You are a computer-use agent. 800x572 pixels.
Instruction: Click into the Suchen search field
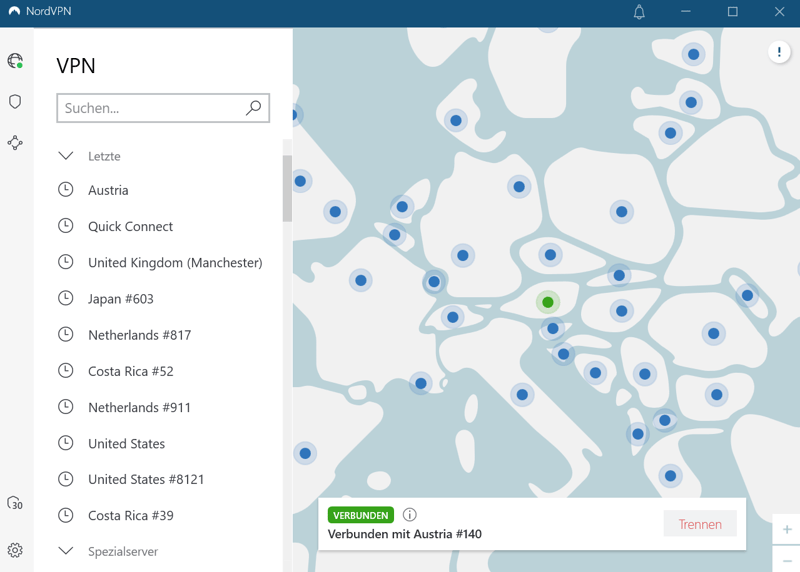[x=150, y=108]
